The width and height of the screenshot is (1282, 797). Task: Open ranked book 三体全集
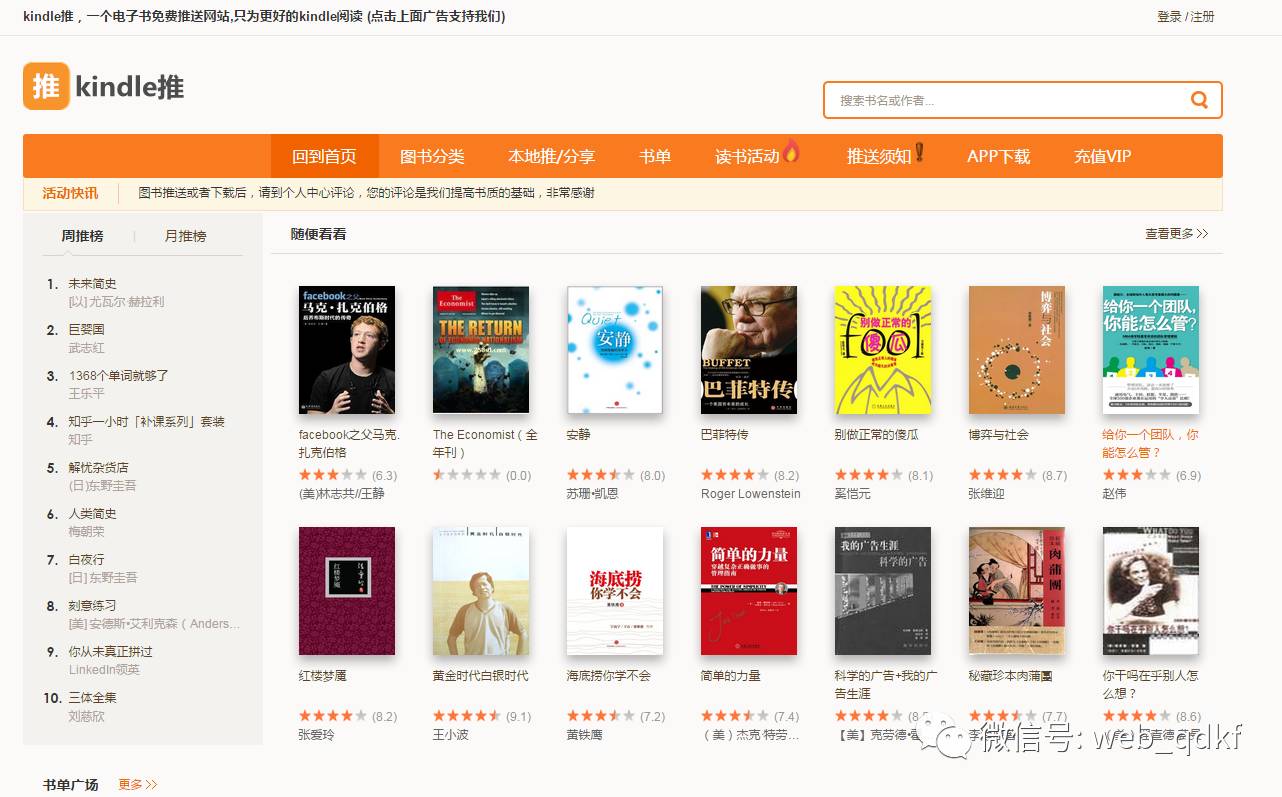coord(92,698)
